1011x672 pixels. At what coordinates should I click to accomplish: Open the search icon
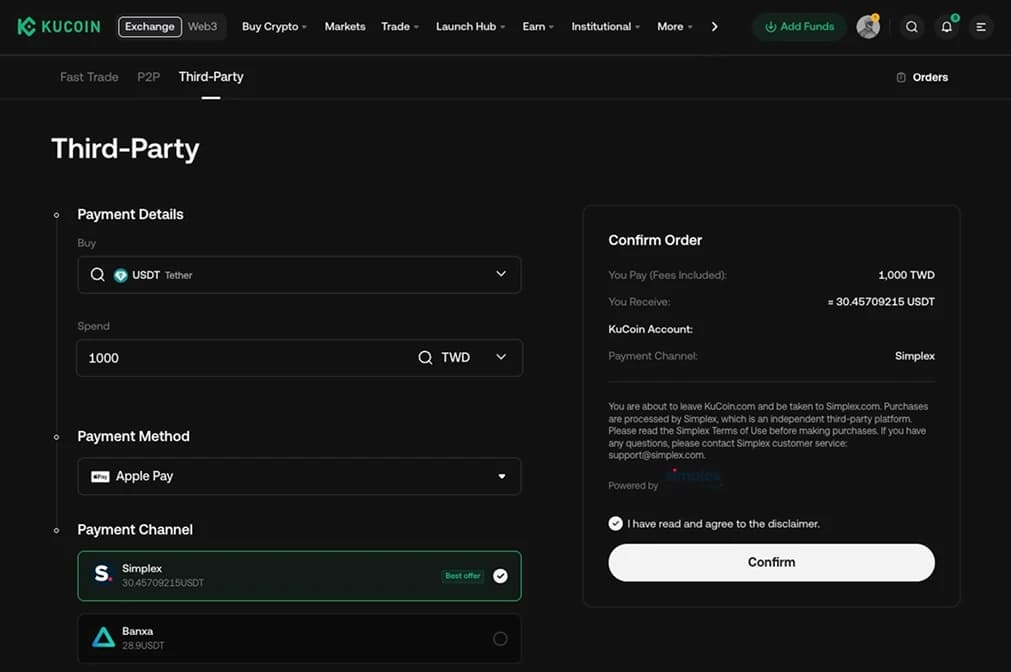coord(911,27)
